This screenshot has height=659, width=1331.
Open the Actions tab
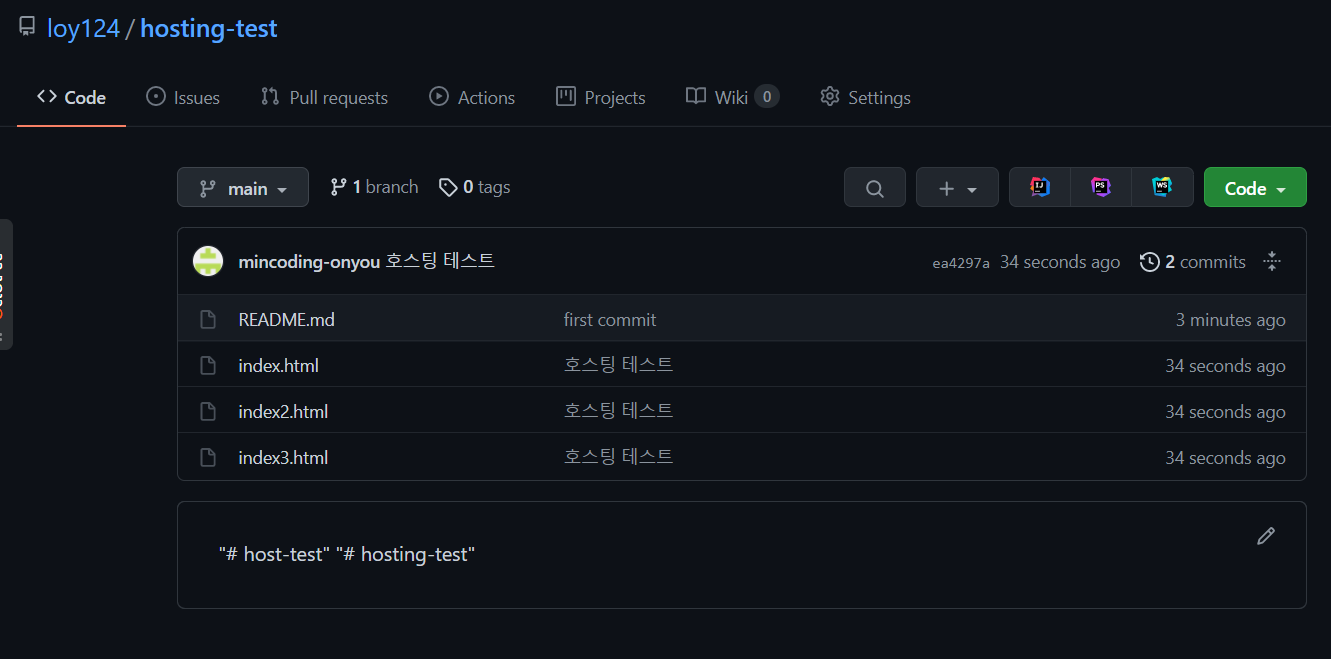(472, 97)
